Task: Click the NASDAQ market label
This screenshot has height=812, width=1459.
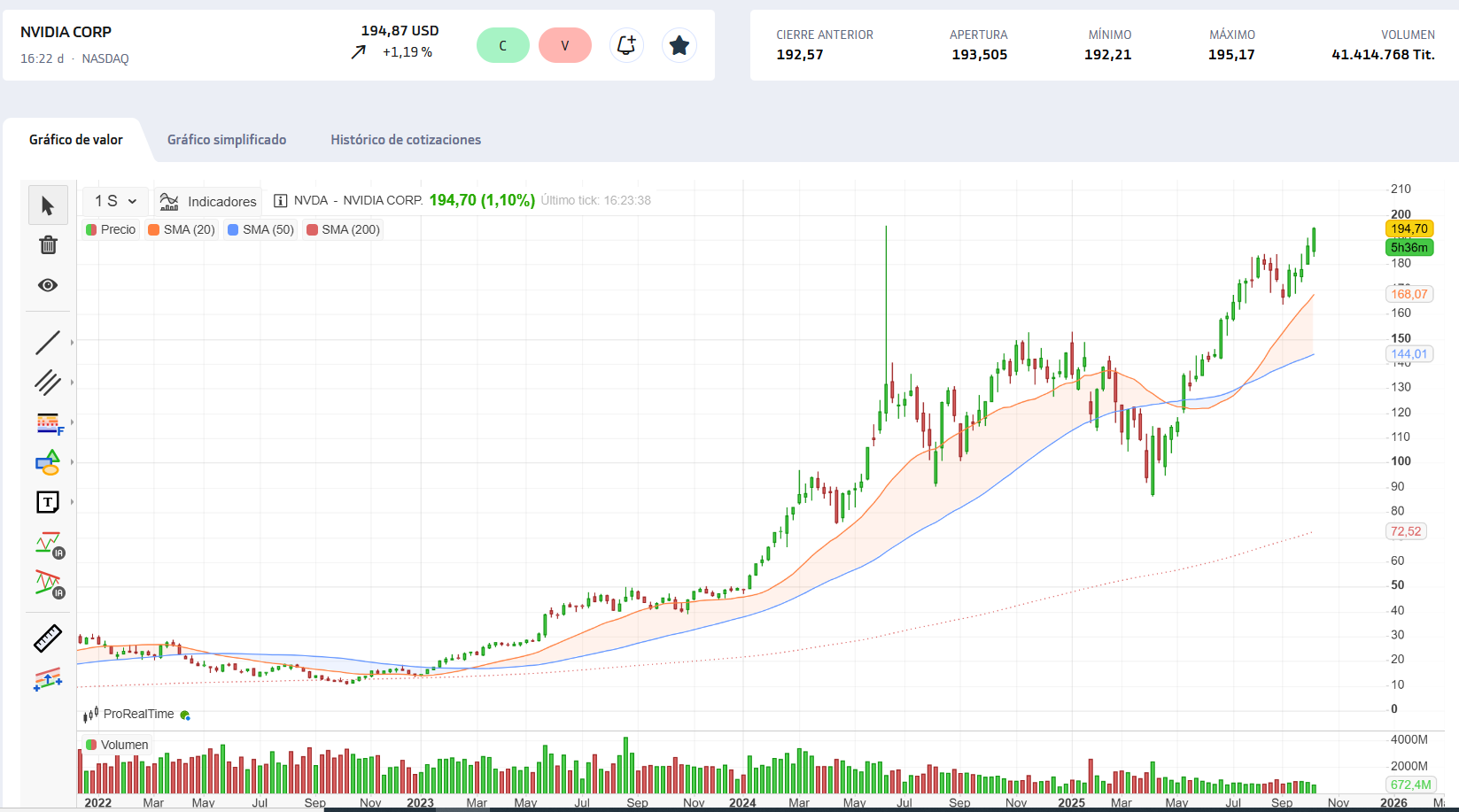Action: tap(105, 58)
